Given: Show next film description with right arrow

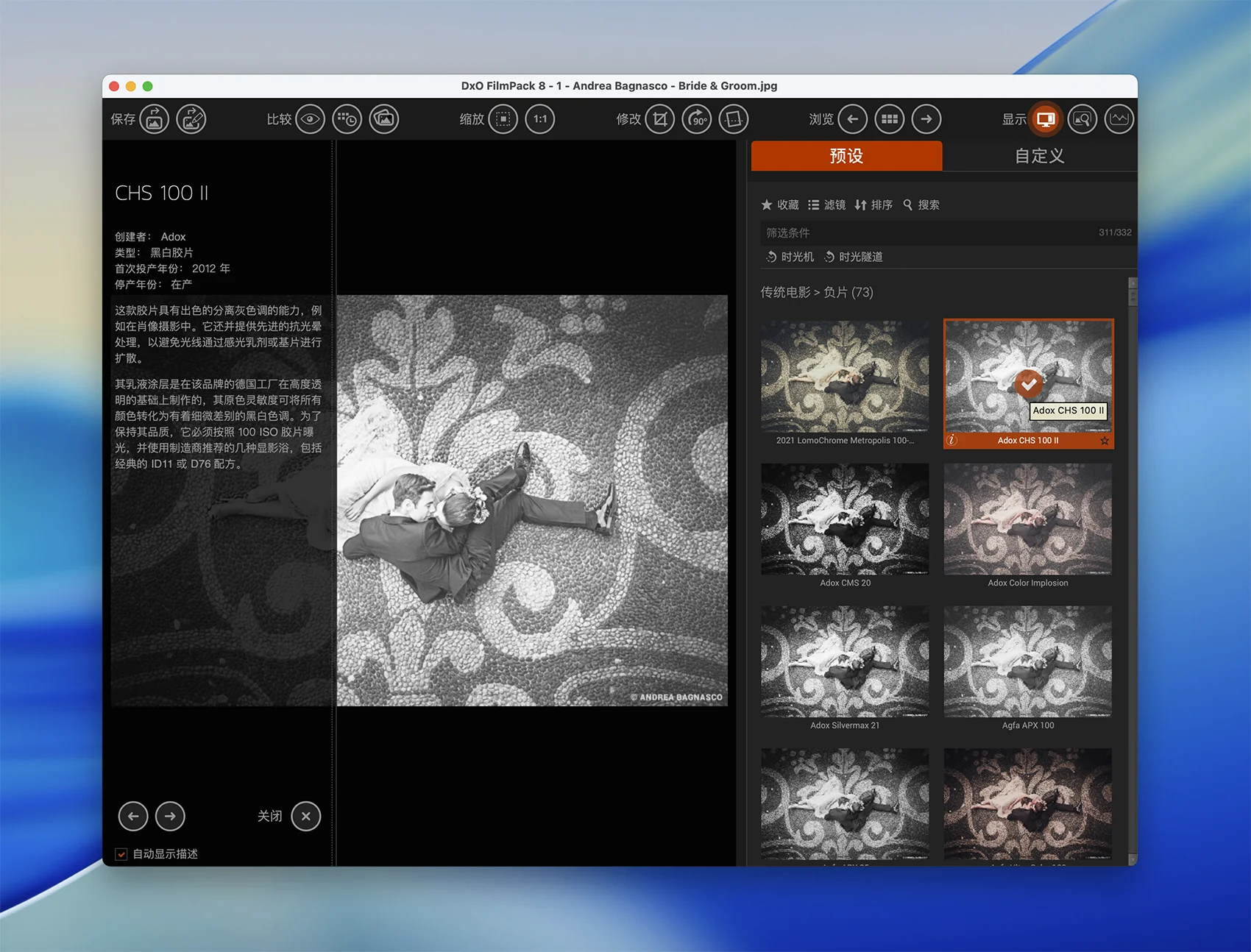Looking at the screenshot, I should [x=170, y=816].
